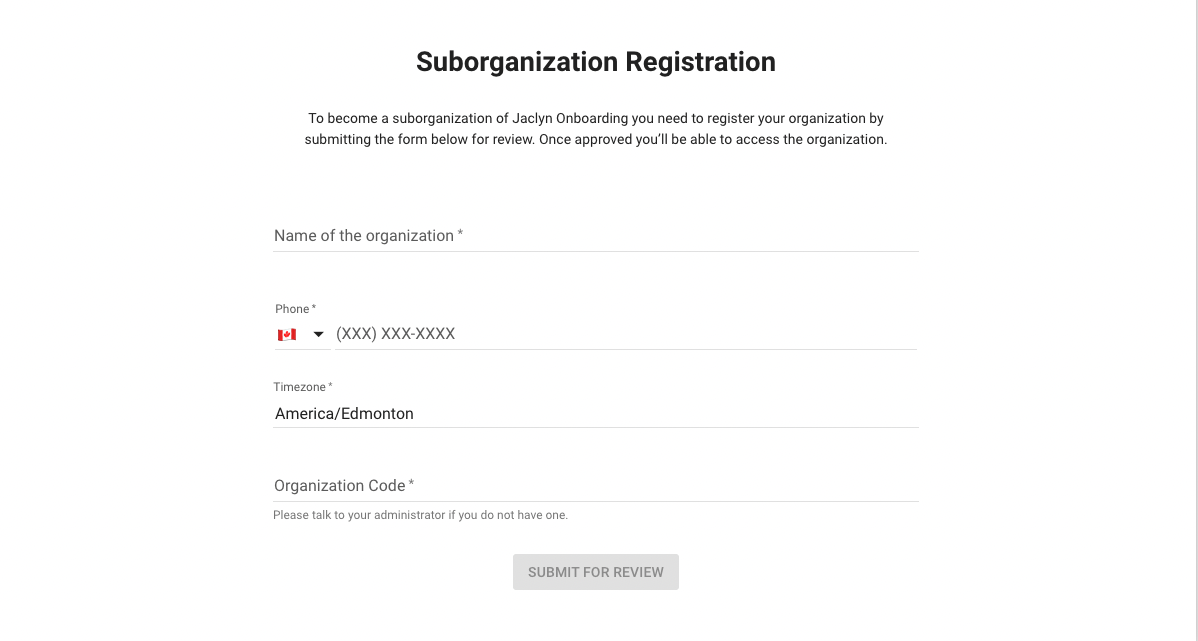
Task: Open the country code dropdown arrow
Action: click(x=319, y=335)
